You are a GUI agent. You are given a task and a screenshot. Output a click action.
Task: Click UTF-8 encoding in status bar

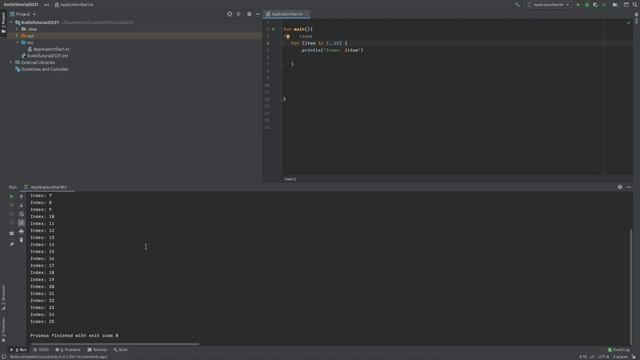603,357
